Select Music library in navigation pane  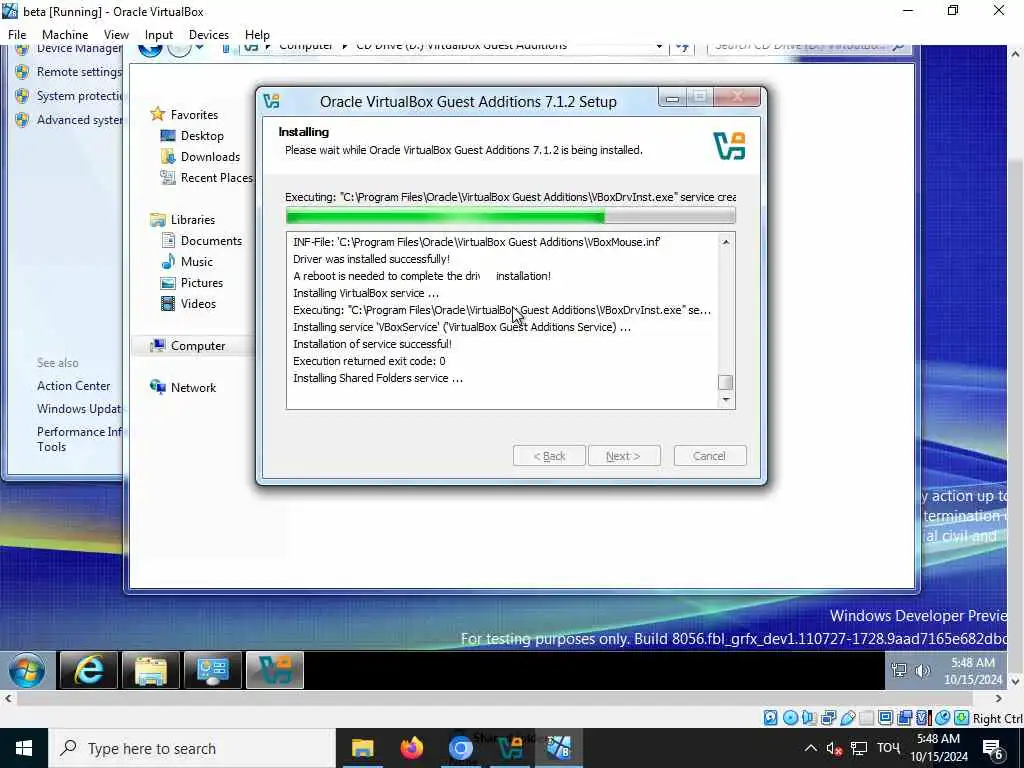click(x=196, y=262)
